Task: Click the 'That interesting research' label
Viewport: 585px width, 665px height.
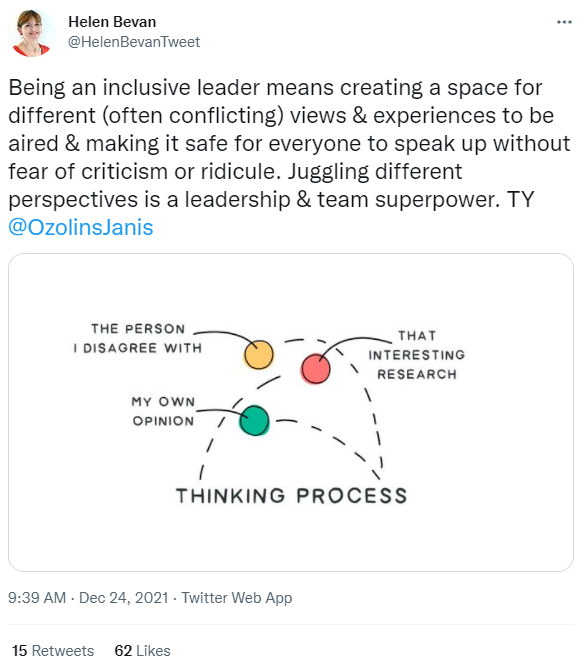Action: pos(417,355)
